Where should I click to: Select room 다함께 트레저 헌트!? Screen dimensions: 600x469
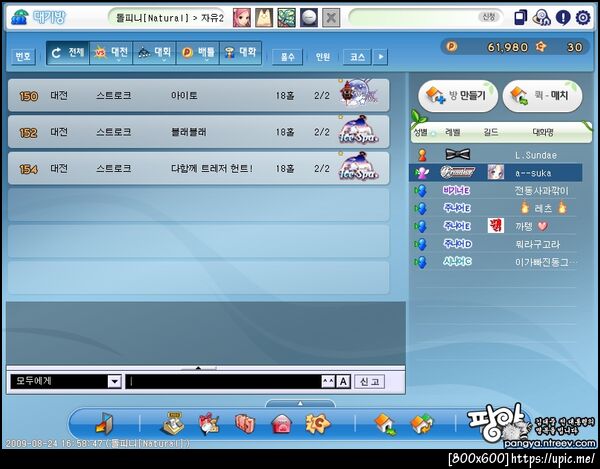pyautogui.click(x=199, y=168)
